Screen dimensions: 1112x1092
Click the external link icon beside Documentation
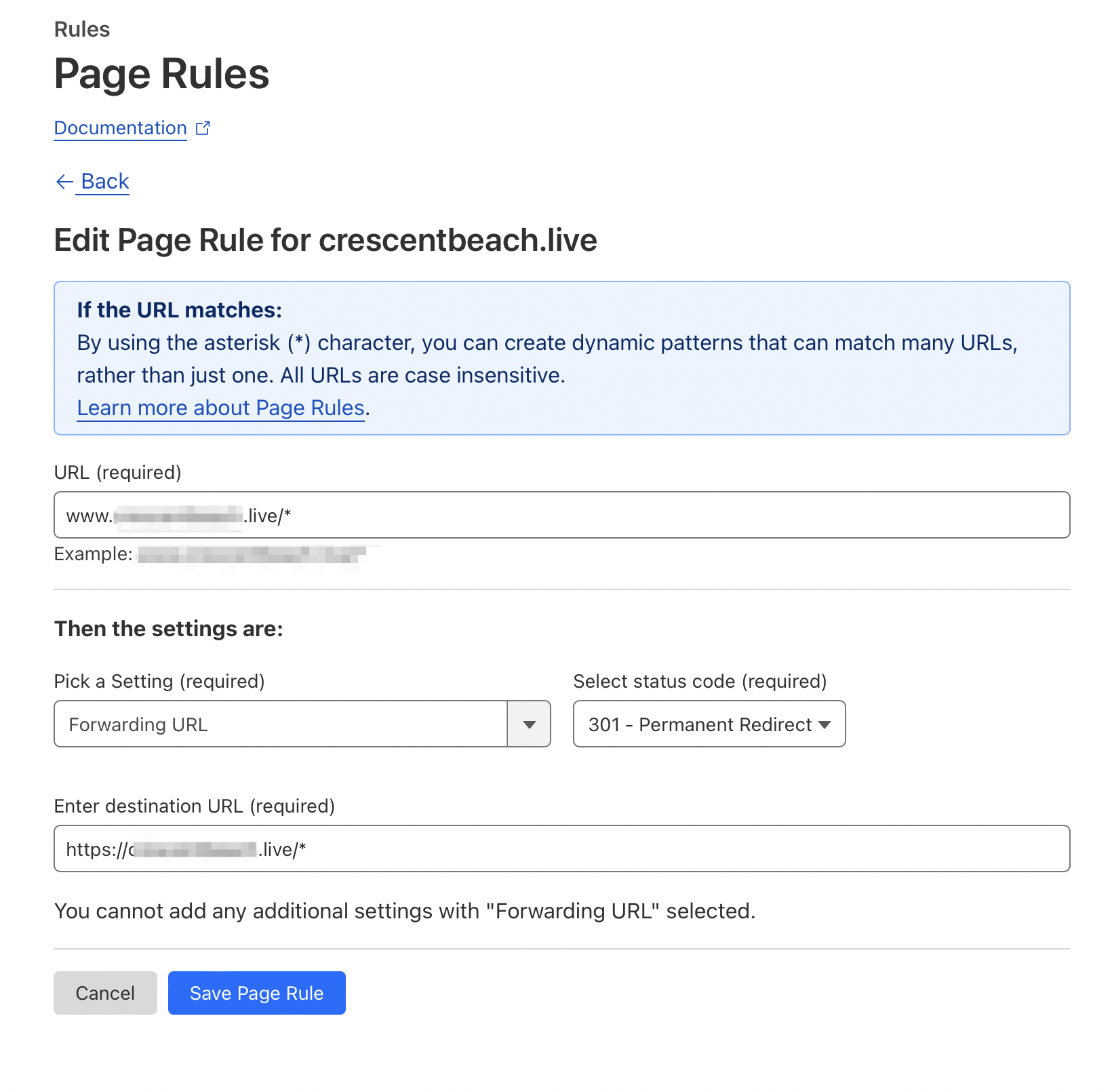pyautogui.click(x=203, y=128)
